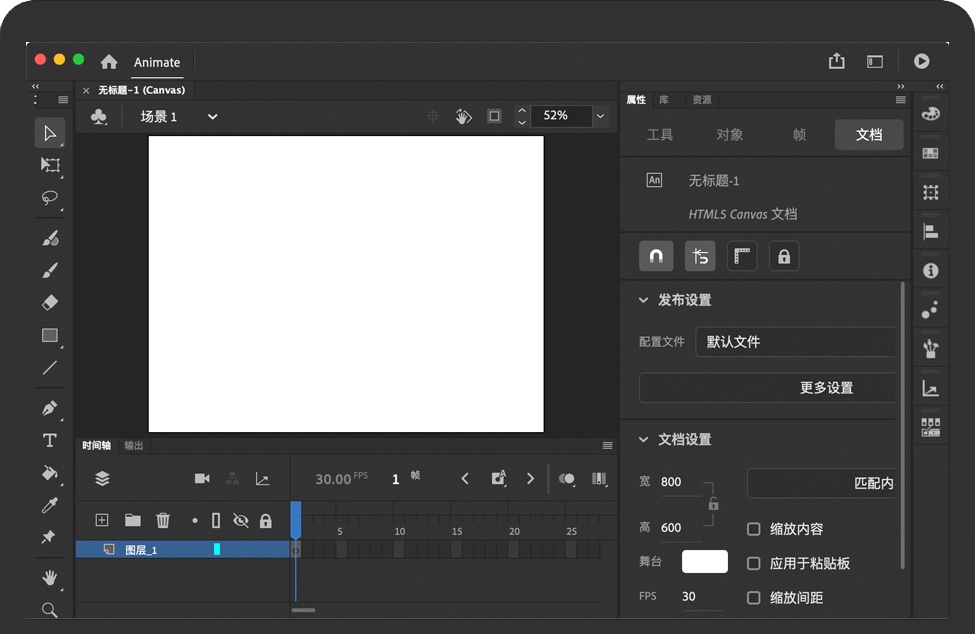Open the 场景 1 scene dropdown
The width and height of the screenshot is (975, 634).
coord(212,117)
